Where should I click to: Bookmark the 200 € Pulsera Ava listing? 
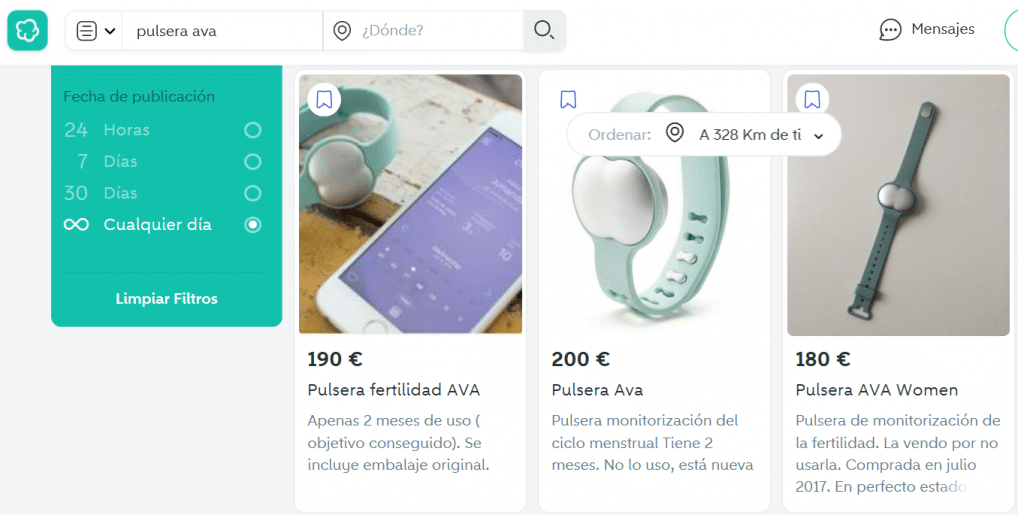point(568,99)
